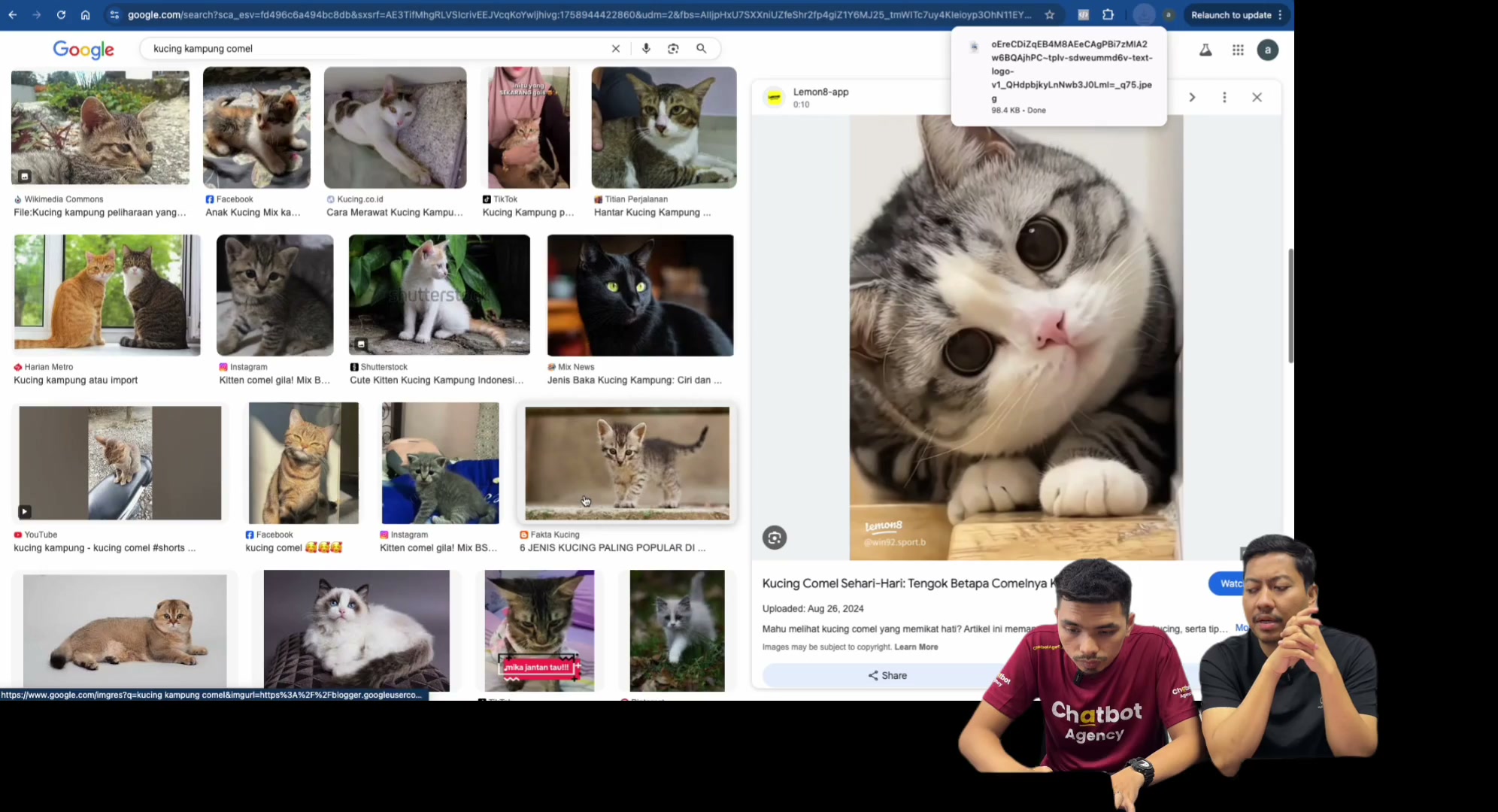Open site info icon in address bar

[x=114, y=14]
